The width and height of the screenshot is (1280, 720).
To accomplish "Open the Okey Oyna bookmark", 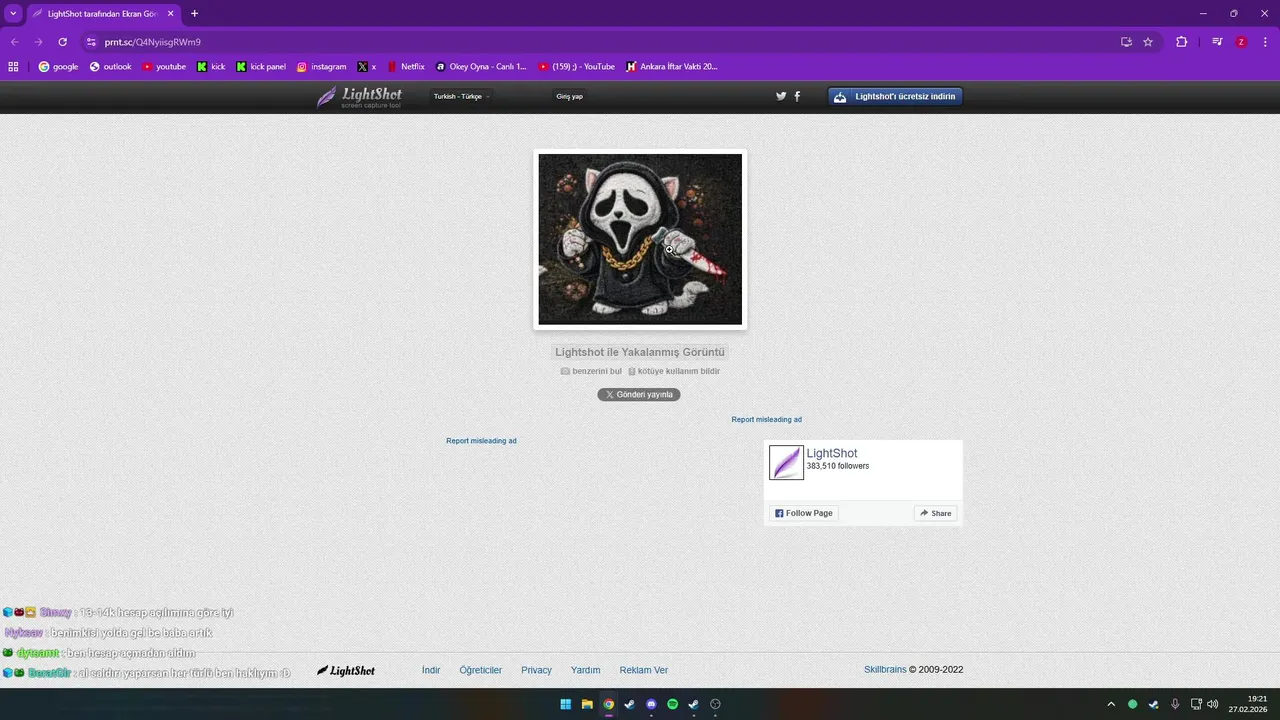I will [480, 67].
